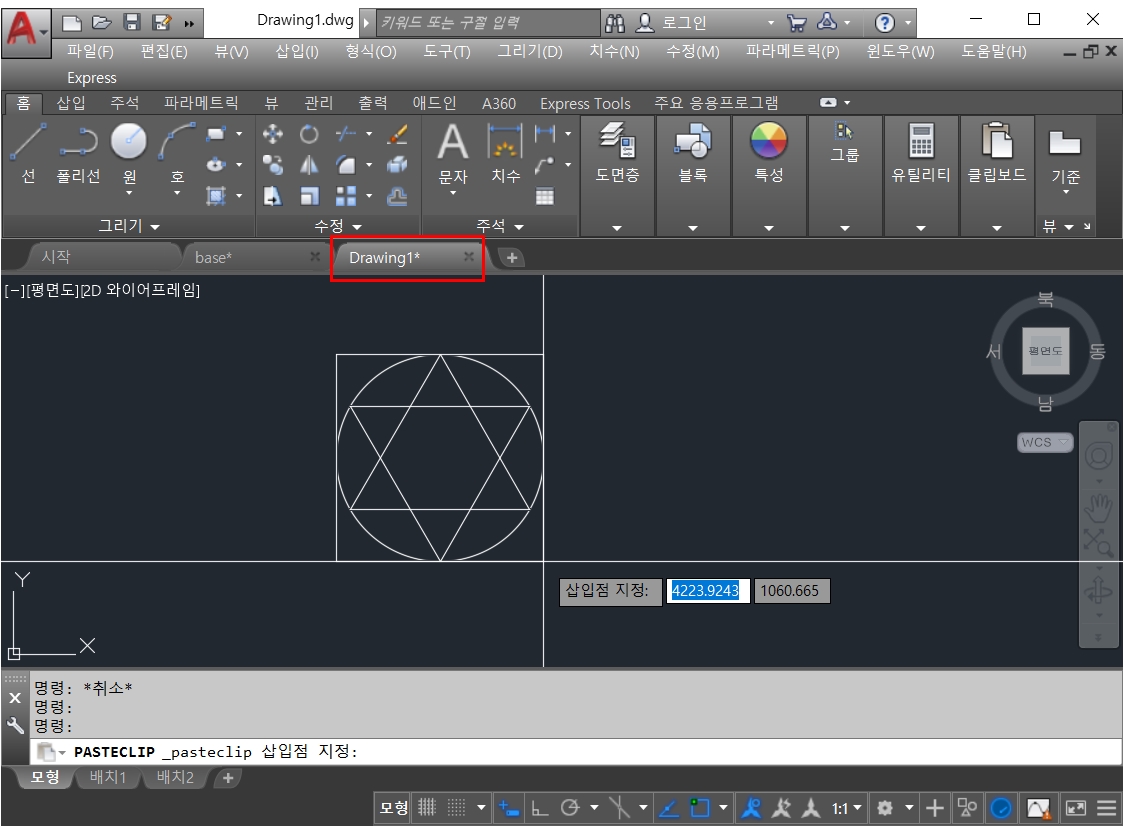This screenshot has width=1124, height=827.
Task: Expand the 주석 (Annotation) panel
Action: 500,226
